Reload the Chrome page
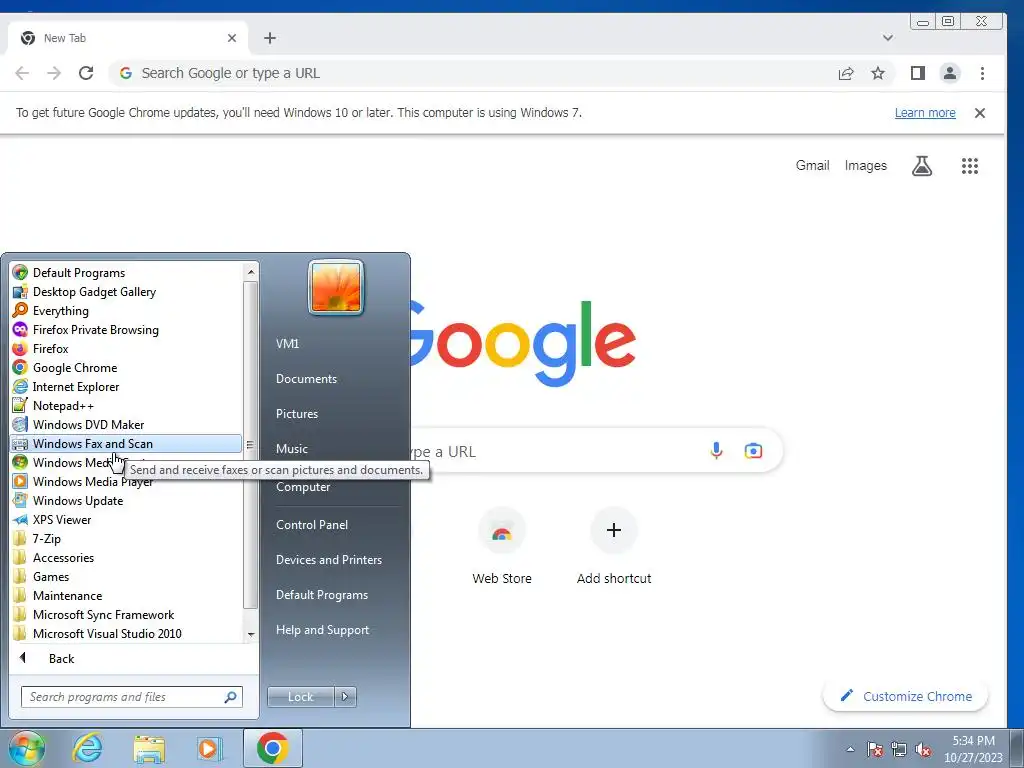The image size is (1024, 768). [x=86, y=73]
